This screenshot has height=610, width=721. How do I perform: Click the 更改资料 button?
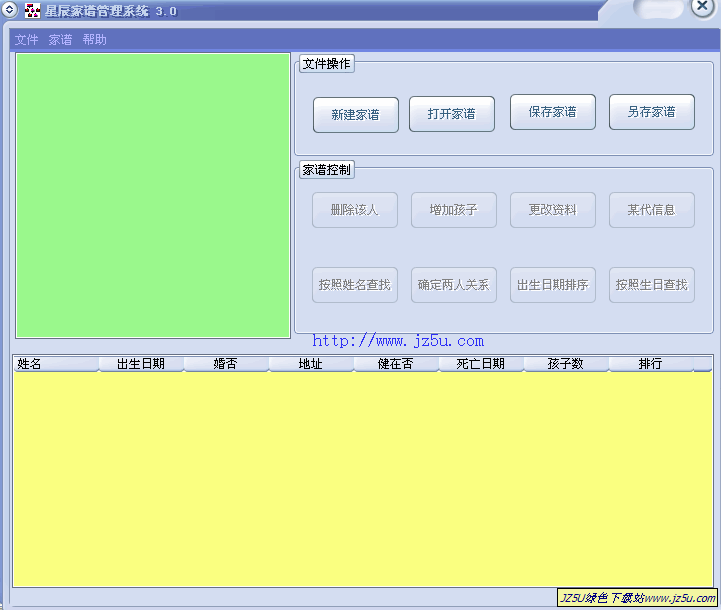(552, 210)
